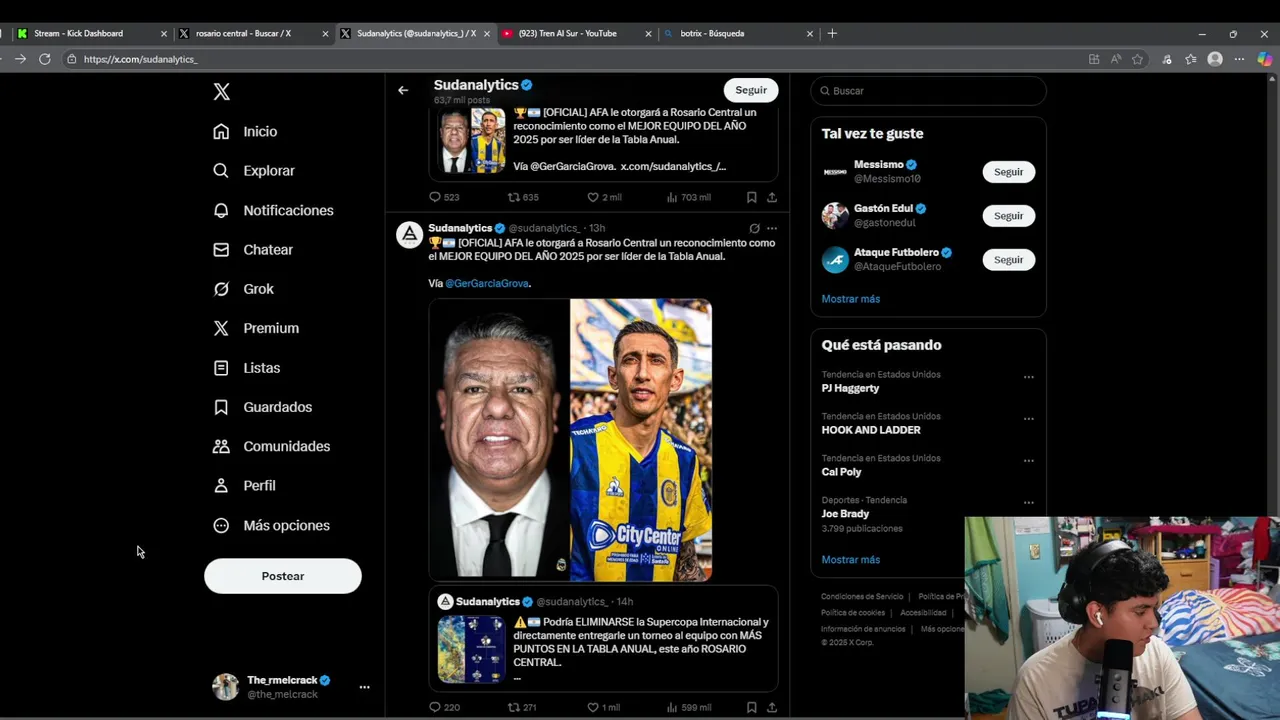The width and height of the screenshot is (1280, 720).
Task: Open a new browser tab
Action: 832,33
